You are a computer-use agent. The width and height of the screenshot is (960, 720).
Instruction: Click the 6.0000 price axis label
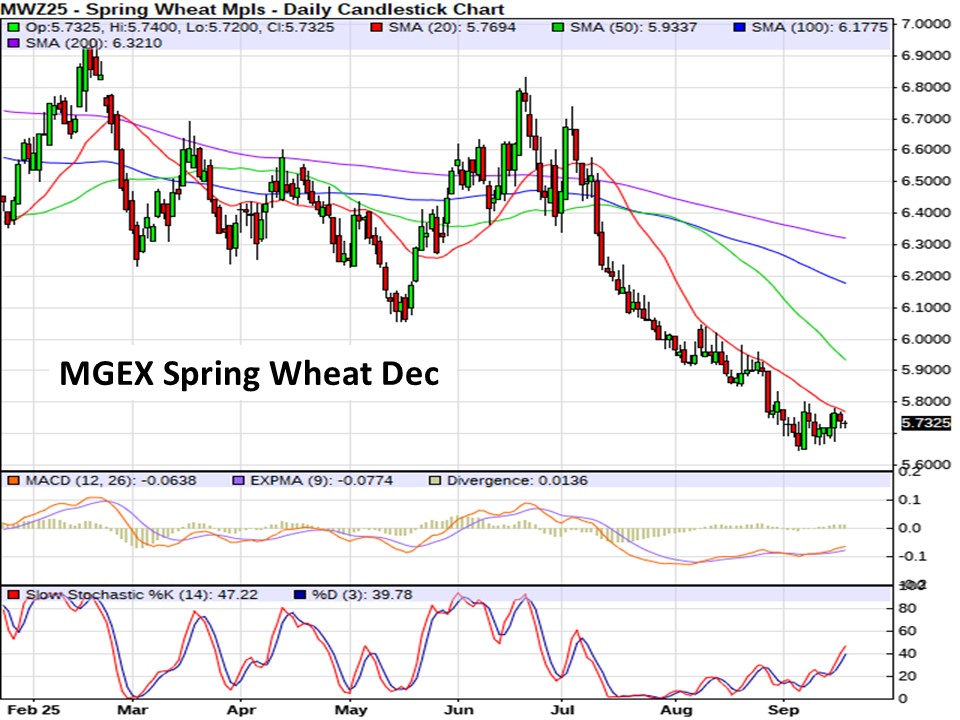click(925, 339)
